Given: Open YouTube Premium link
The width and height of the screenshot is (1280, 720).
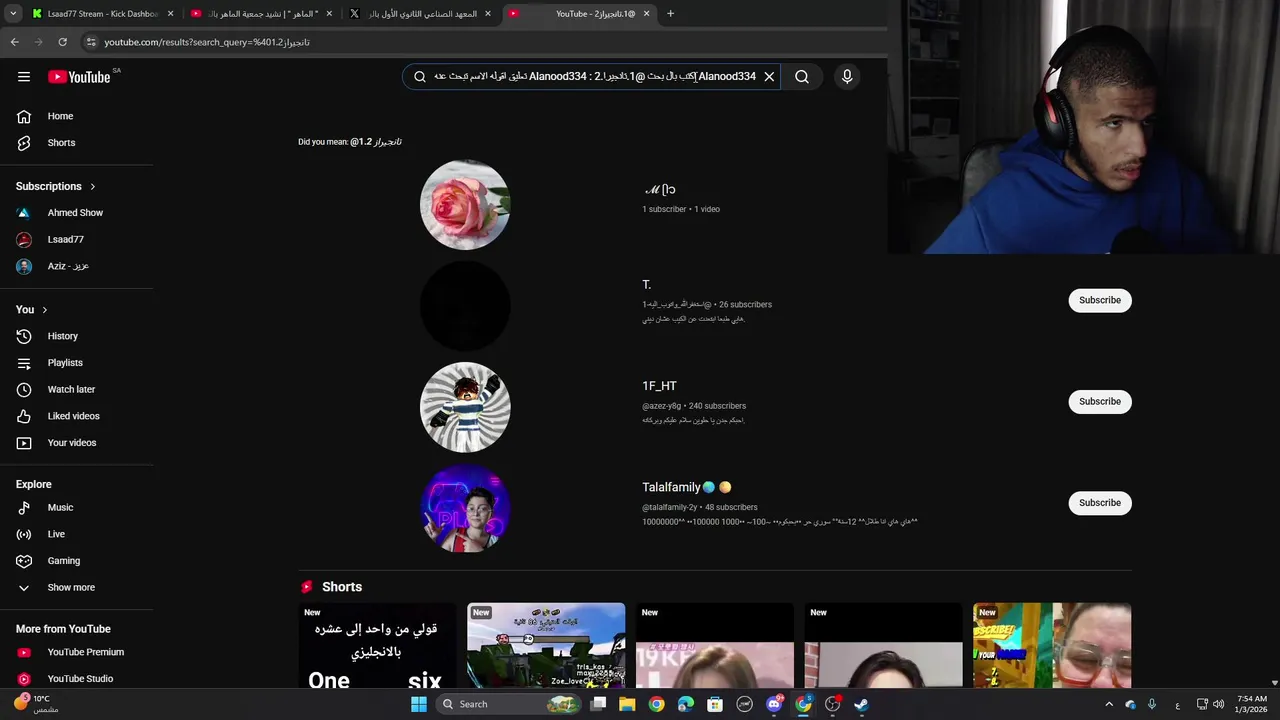Looking at the screenshot, I should pyautogui.click(x=85, y=652).
